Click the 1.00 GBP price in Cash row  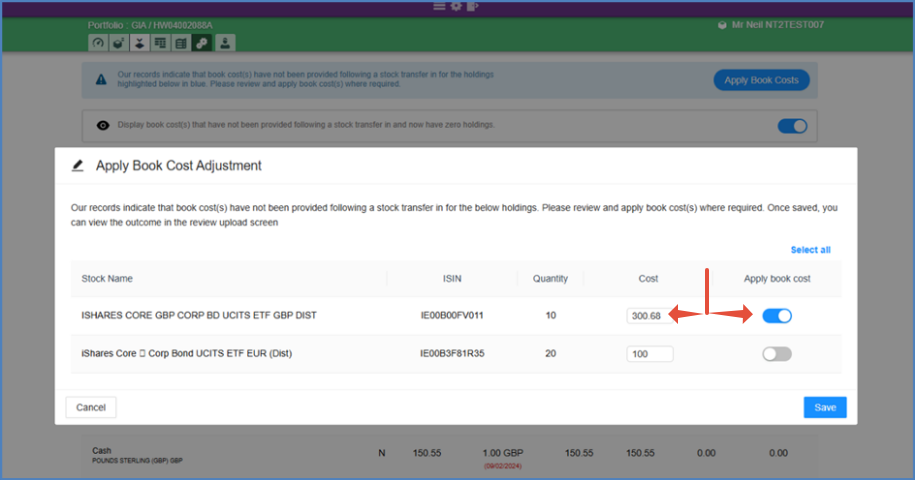click(x=502, y=453)
